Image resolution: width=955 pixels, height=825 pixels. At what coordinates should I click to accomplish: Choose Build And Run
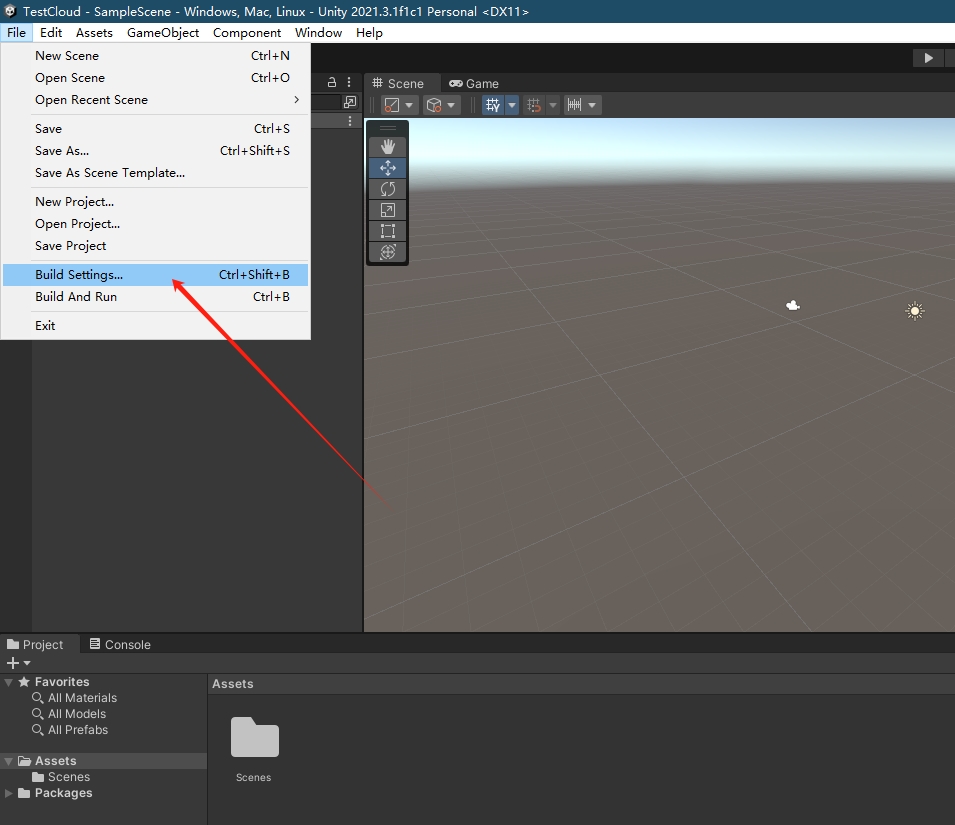coord(155,297)
